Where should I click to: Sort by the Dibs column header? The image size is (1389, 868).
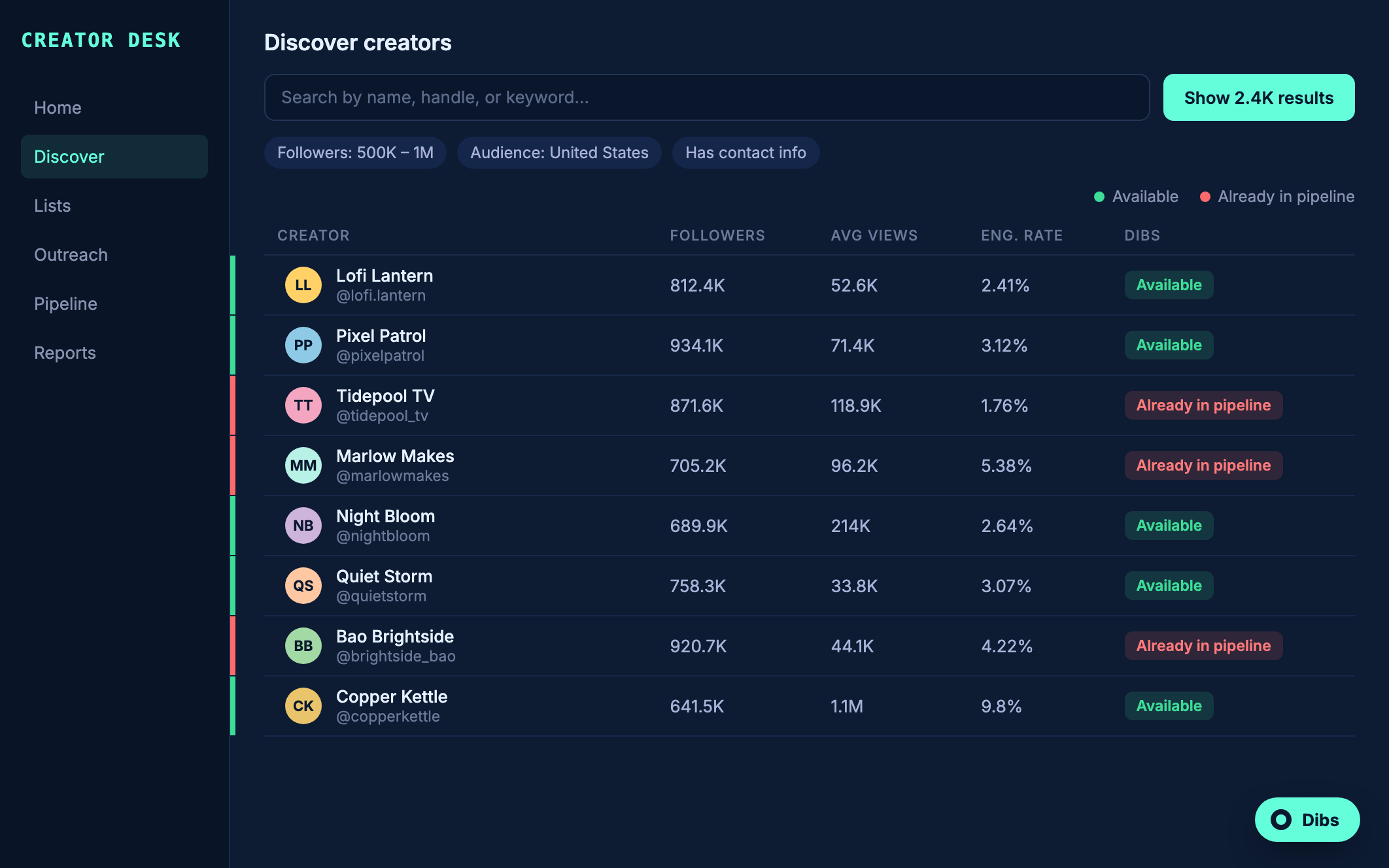(1142, 235)
